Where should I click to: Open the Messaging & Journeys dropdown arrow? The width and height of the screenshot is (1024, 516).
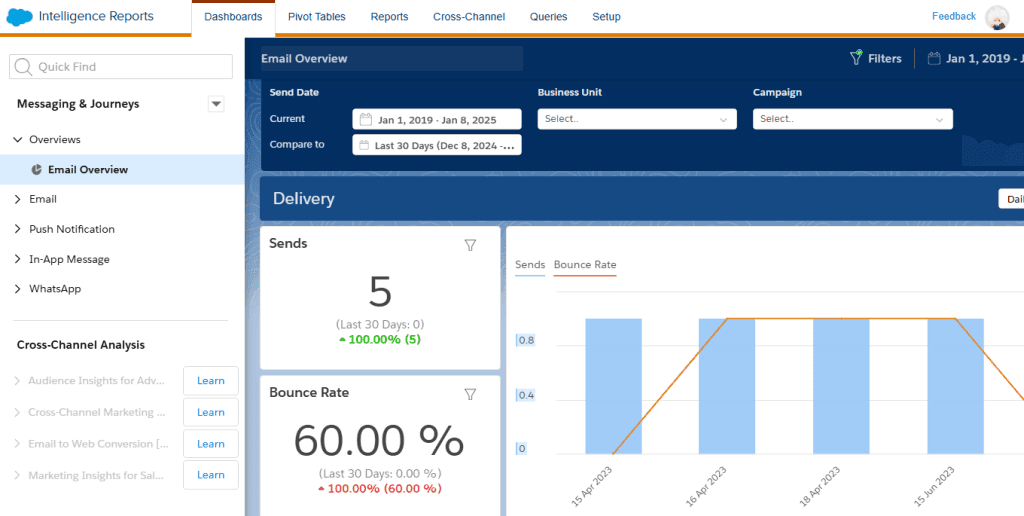pos(216,104)
